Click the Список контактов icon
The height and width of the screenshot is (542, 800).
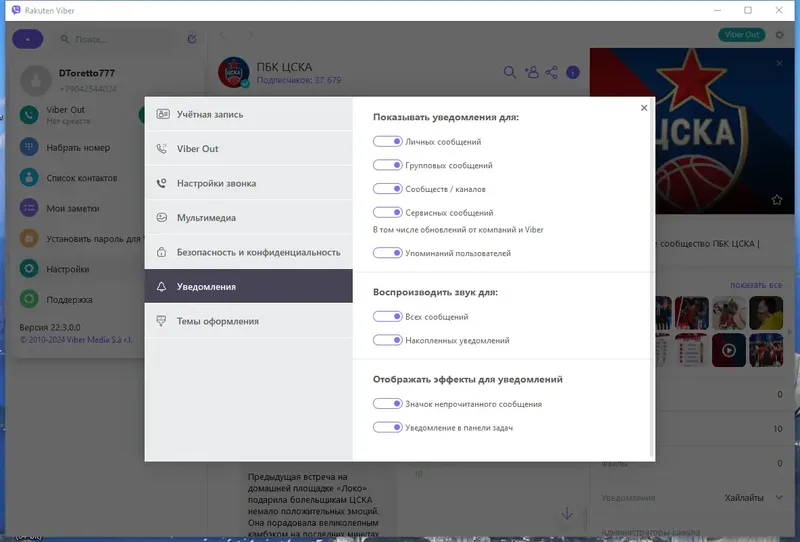(x=29, y=178)
